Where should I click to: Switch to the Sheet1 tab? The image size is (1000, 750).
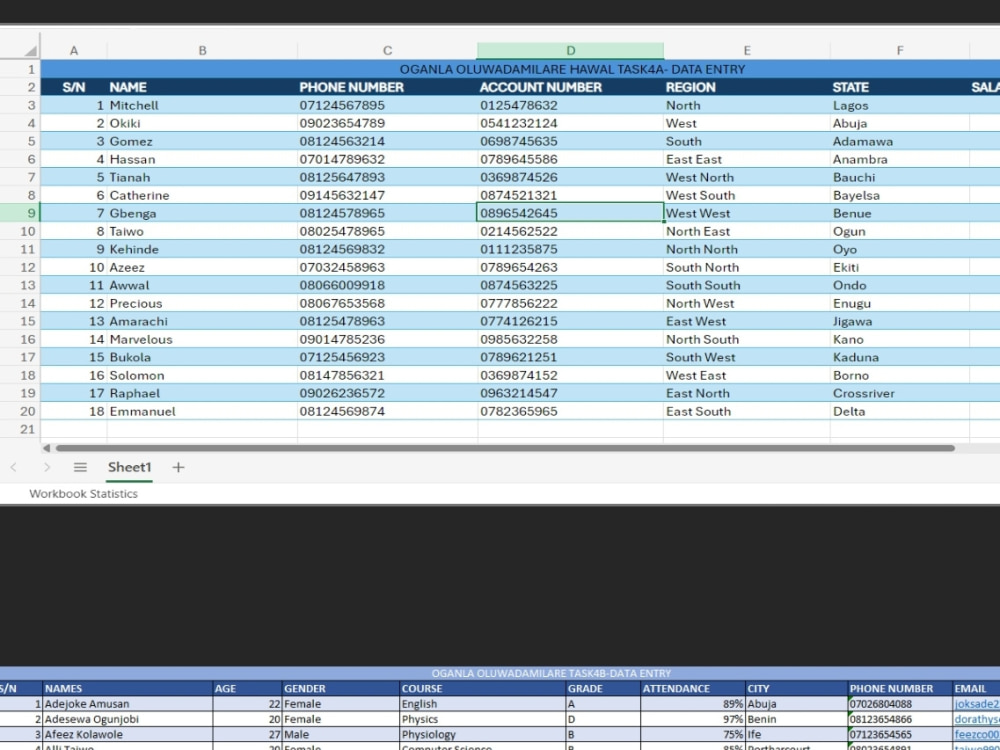(129, 467)
